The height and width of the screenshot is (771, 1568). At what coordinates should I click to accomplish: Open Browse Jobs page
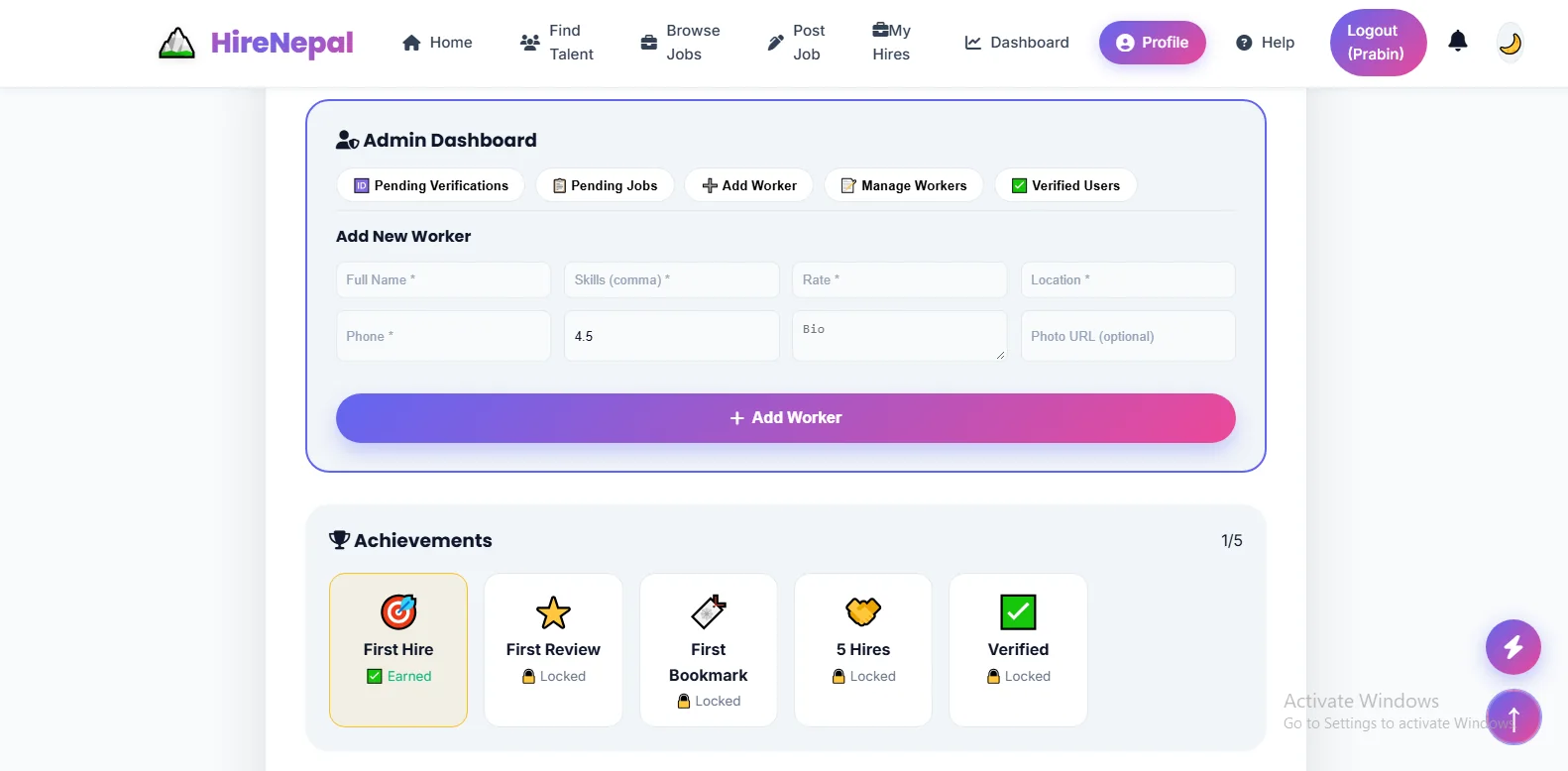pos(680,43)
